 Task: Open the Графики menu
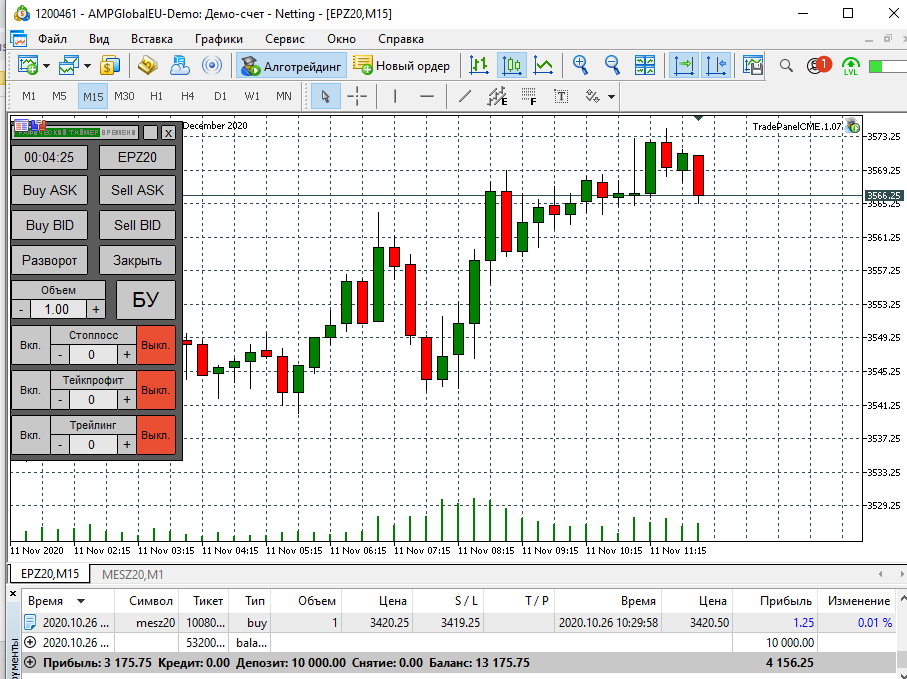coord(219,39)
